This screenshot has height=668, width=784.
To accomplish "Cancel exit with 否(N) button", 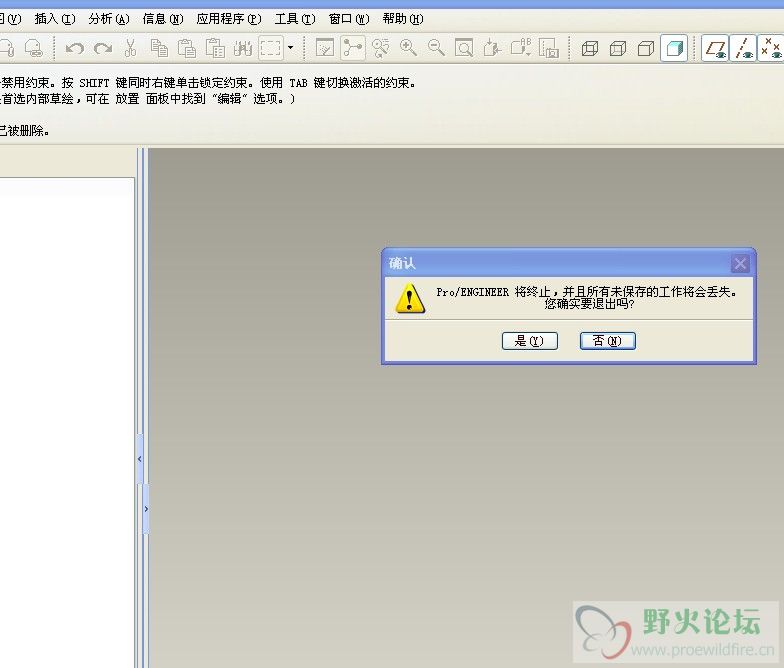I will [608, 341].
